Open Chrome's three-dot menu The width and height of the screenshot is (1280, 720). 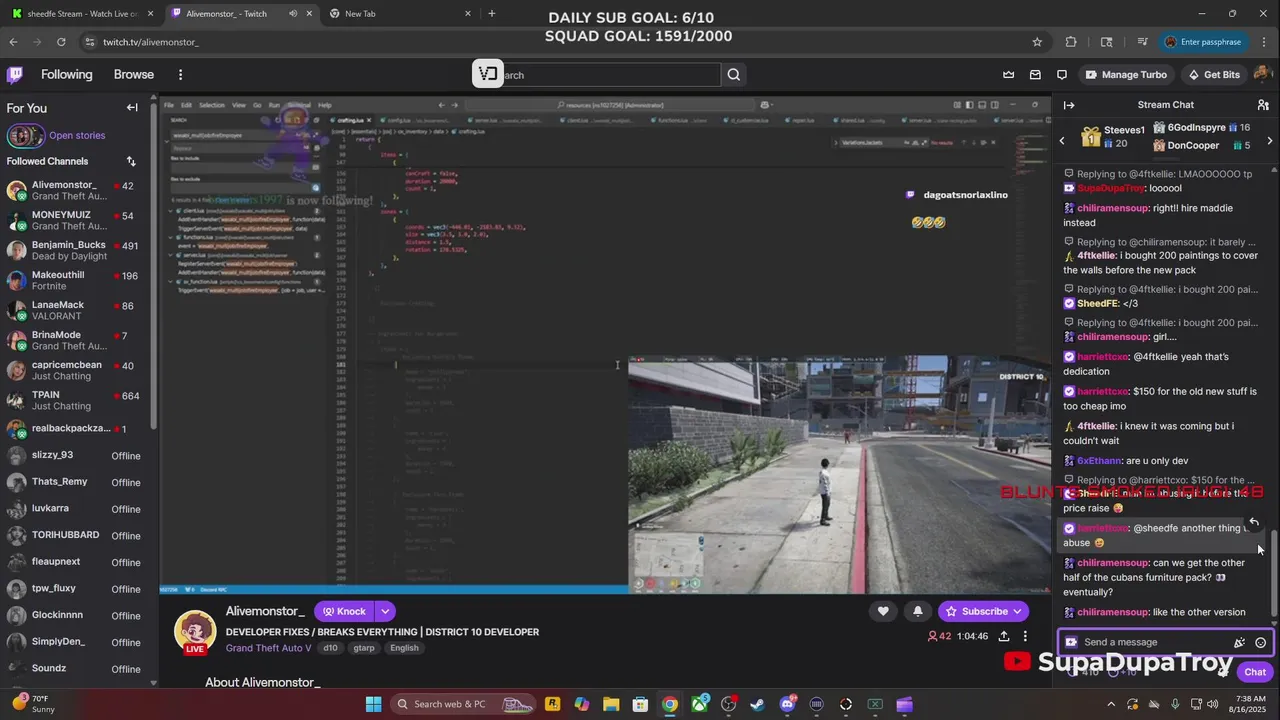point(1262,42)
